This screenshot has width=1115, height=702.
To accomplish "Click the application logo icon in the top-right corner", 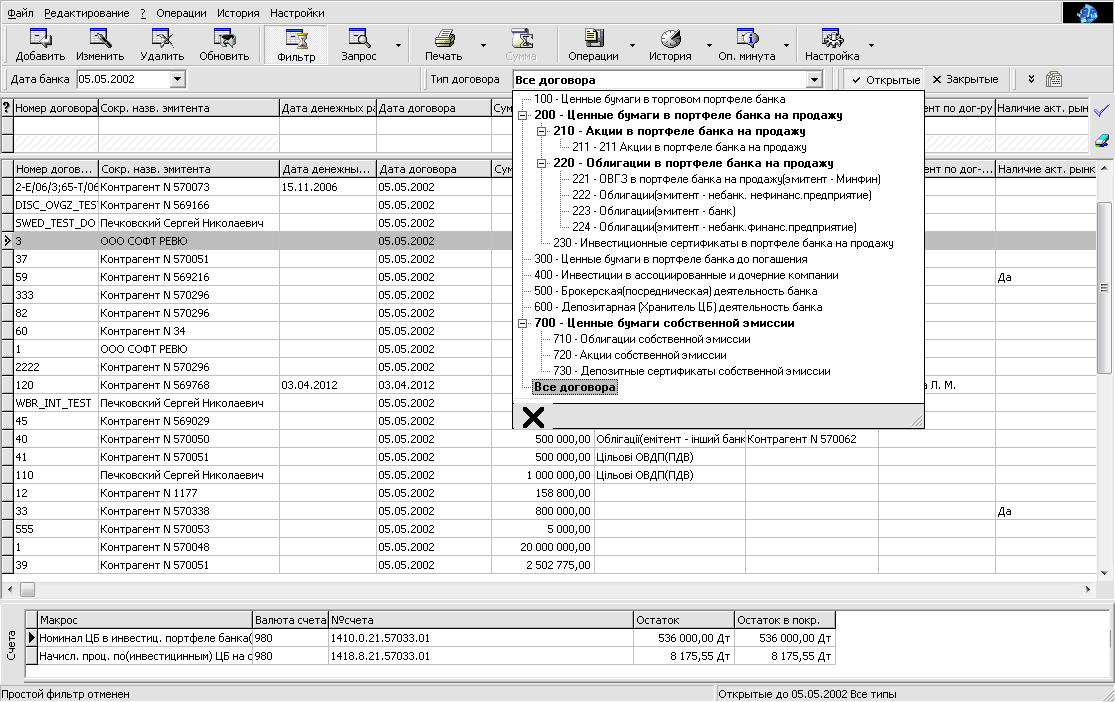I will [x=1087, y=13].
